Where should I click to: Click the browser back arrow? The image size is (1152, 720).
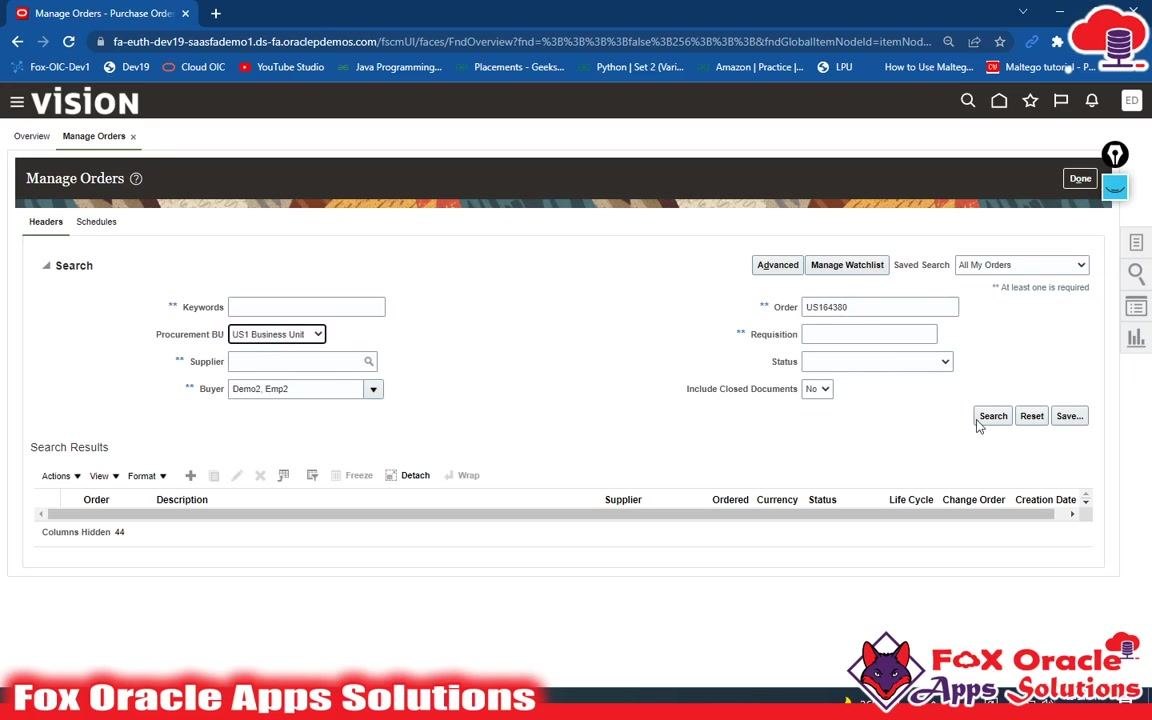18,42
